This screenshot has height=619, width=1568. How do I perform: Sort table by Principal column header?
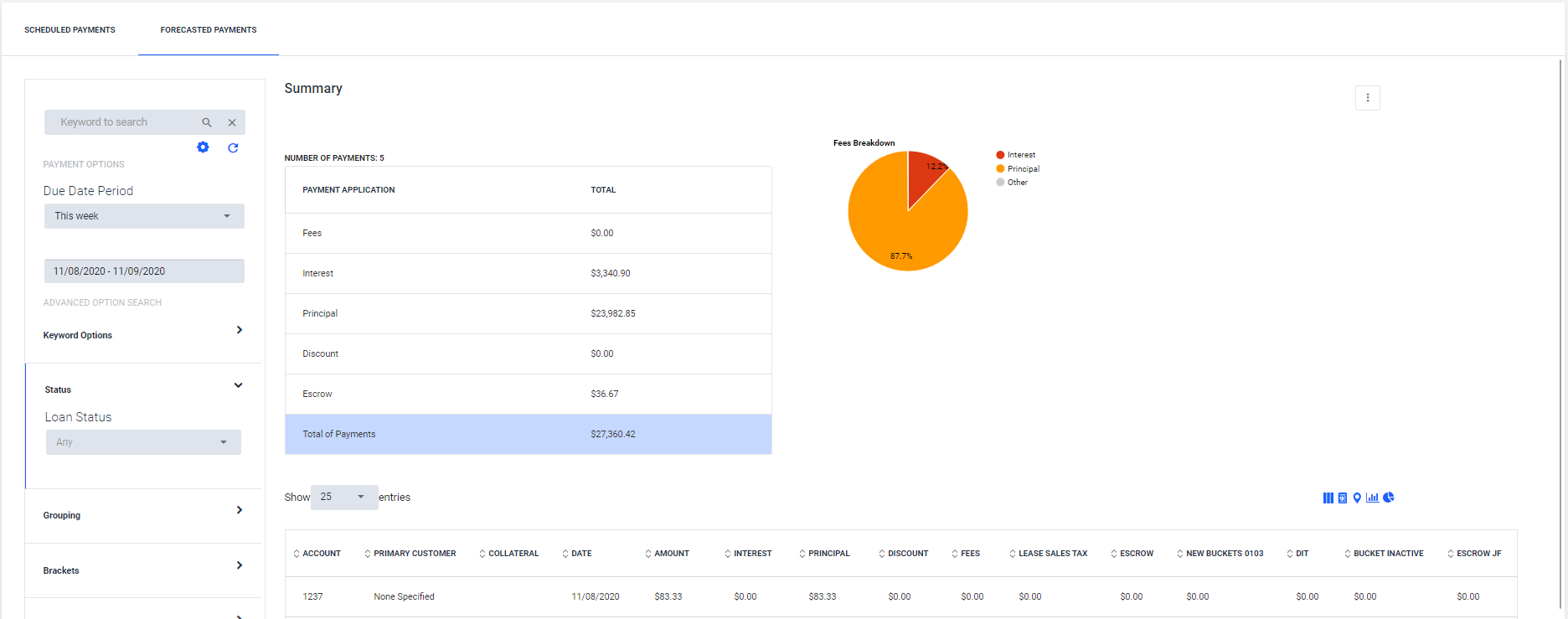pyautogui.click(x=825, y=554)
